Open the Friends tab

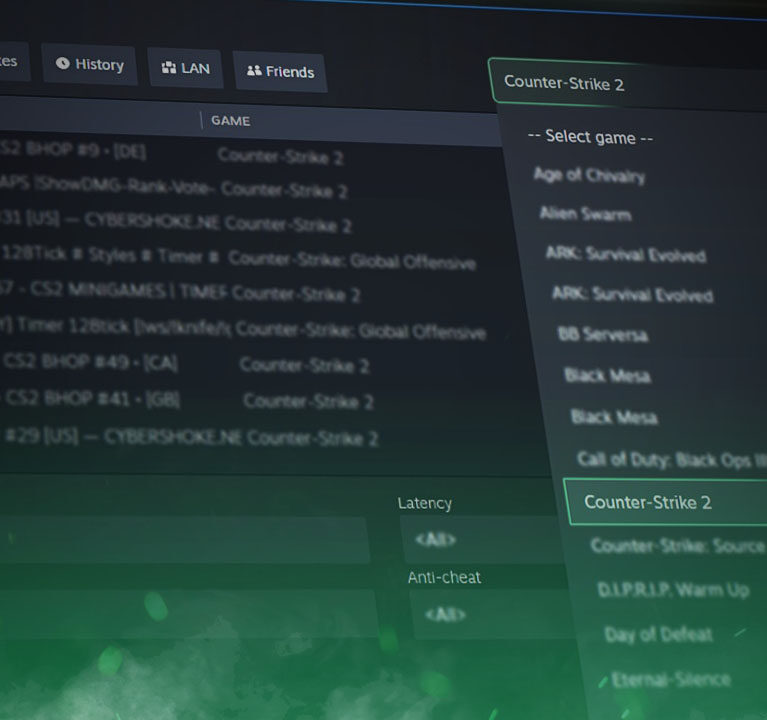pos(280,72)
